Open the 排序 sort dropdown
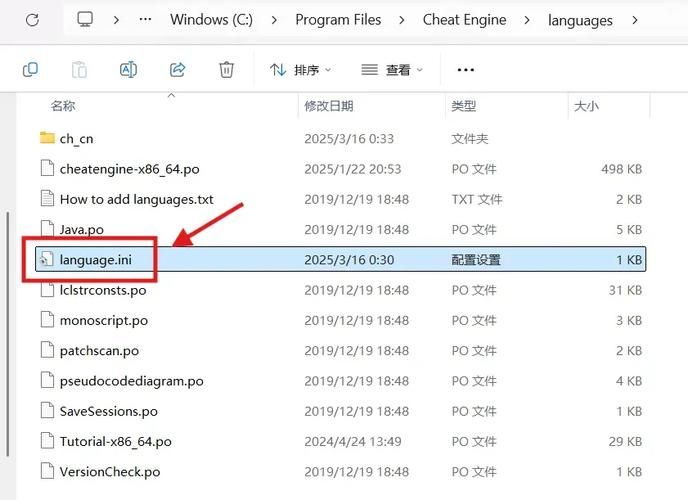The height and width of the screenshot is (500, 688). click(x=301, y=70)
